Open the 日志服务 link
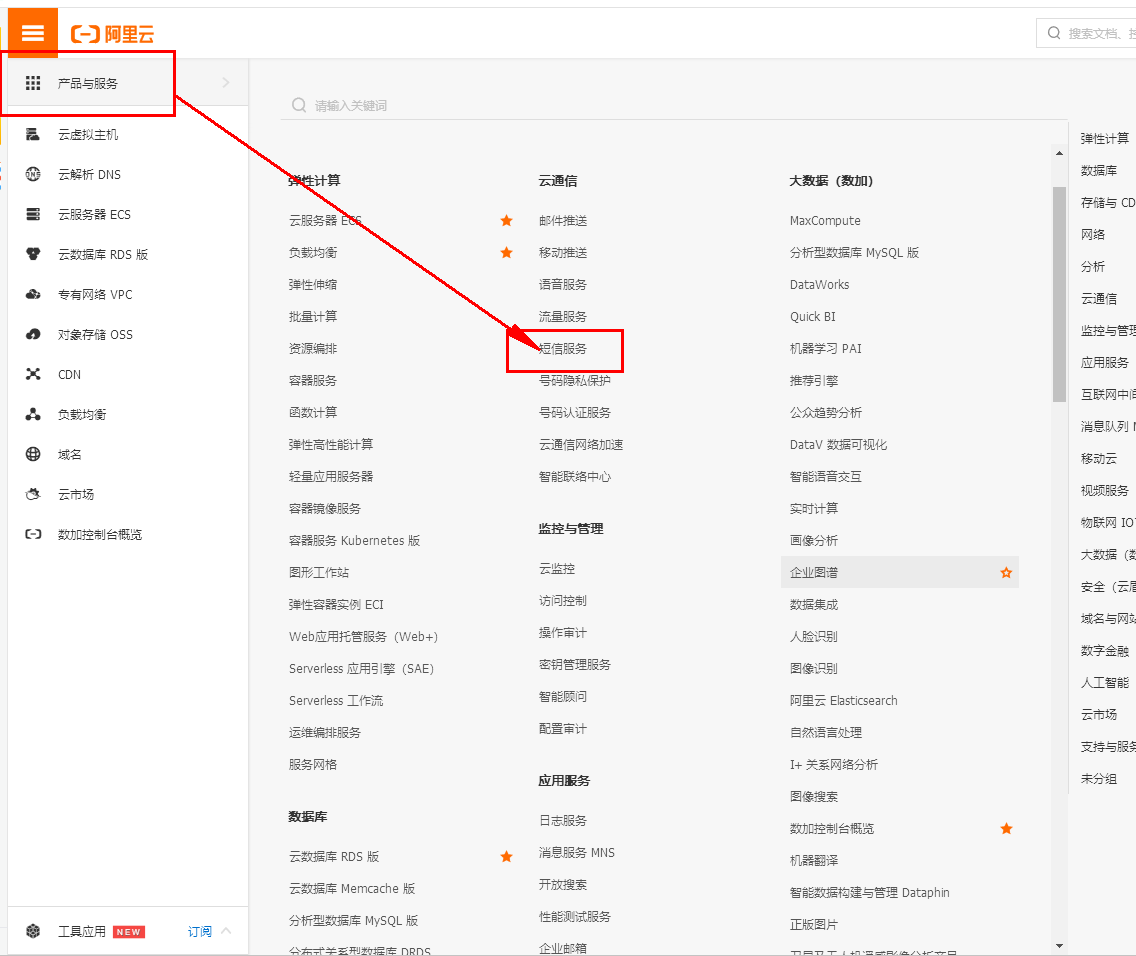 point(563,821)
